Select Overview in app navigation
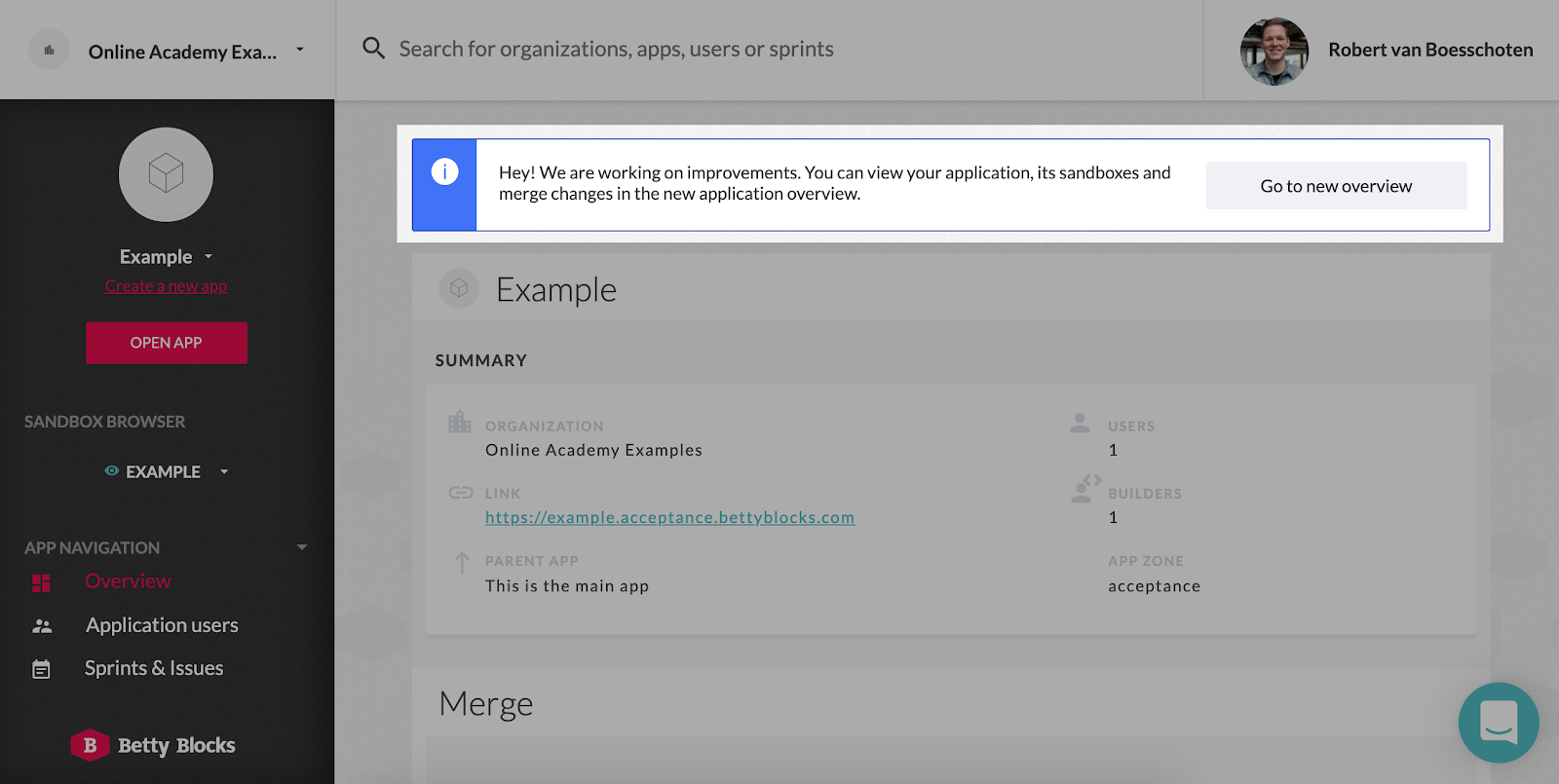 128,581
